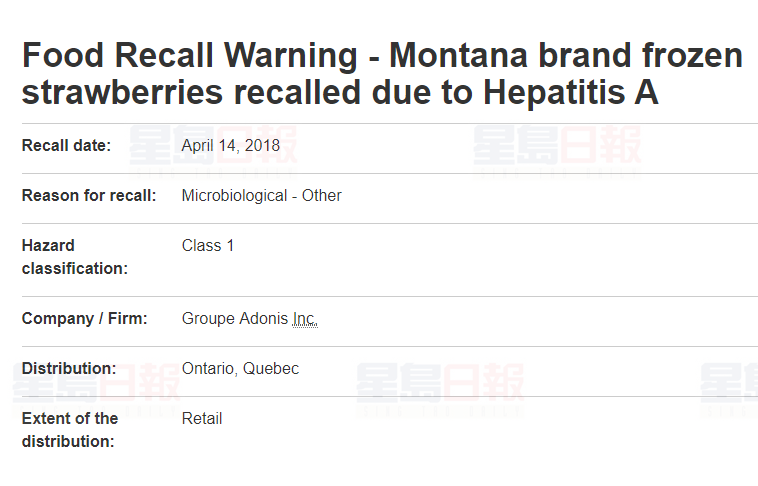Click the "Recall date:" label
The width and height of the screenshot is (758, 486).
[x=66, y=146]
